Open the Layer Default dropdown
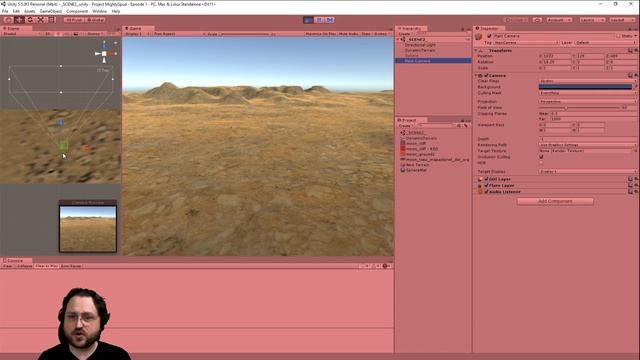The height and width of the screenshot is (360, 640). [x=605, y=42]
